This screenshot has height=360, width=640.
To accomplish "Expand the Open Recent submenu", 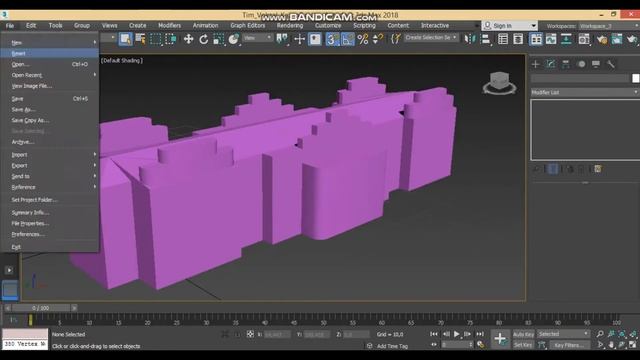I will tap(49, 75).
